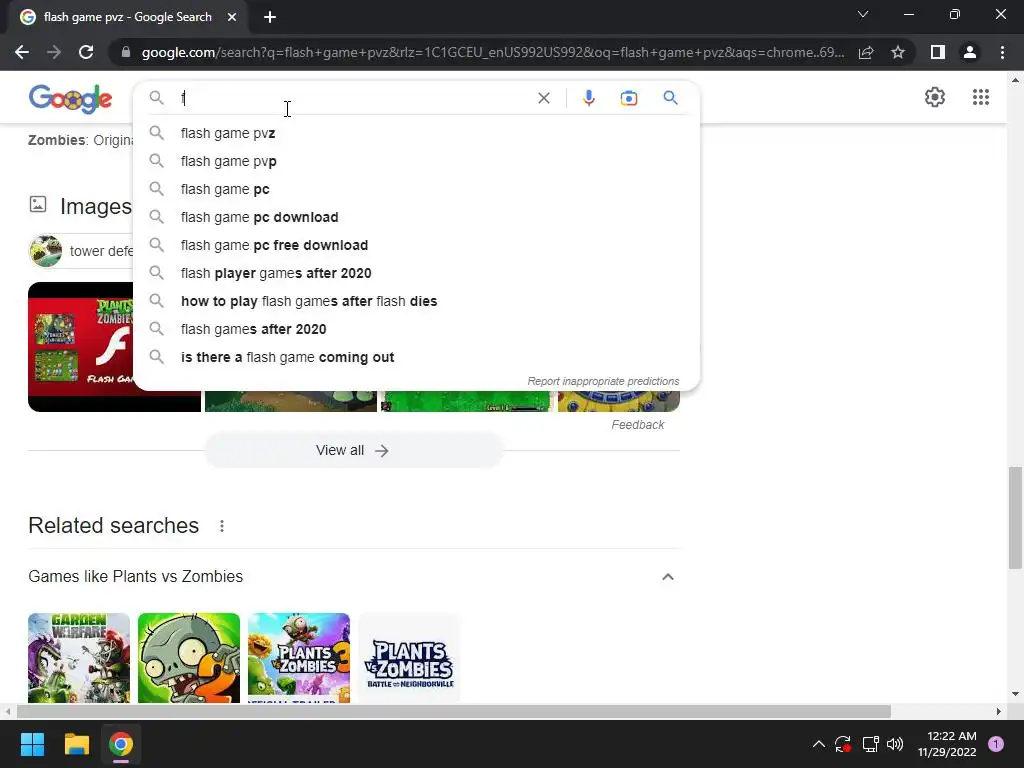
Task: Pick 'flash game pc free download' suggestion
Action: click(417, 246)
